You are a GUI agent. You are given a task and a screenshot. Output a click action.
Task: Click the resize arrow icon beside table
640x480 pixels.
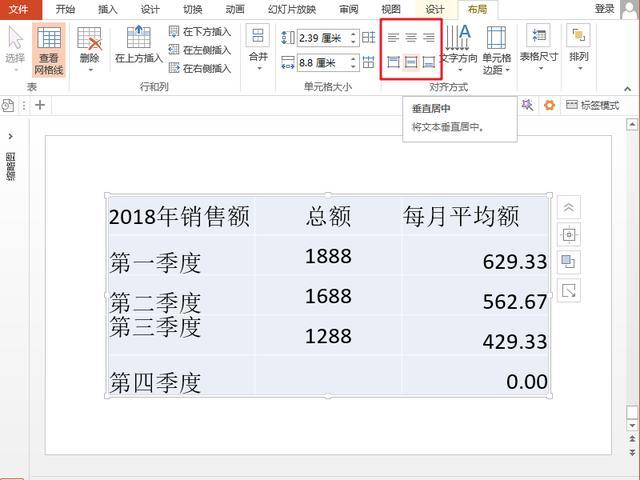(569, 291)
